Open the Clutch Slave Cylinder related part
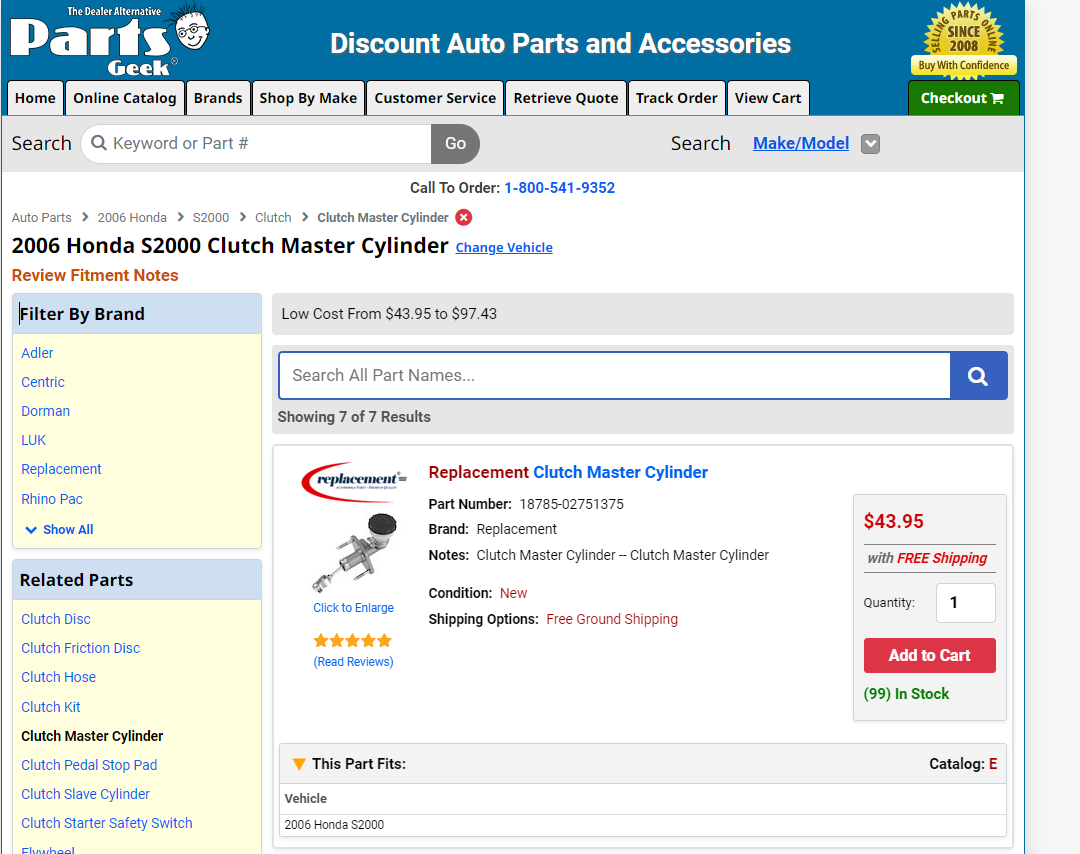Image resolution: width=1080 pixels, height=854 pixels. (85, 794)
